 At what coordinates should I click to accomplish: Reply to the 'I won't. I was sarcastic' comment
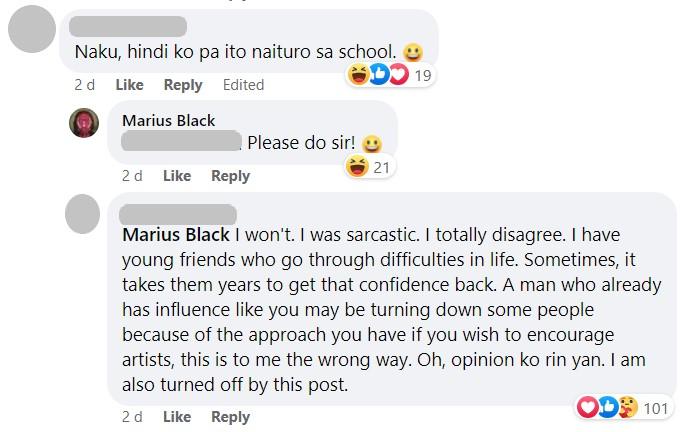pos(231,417)
